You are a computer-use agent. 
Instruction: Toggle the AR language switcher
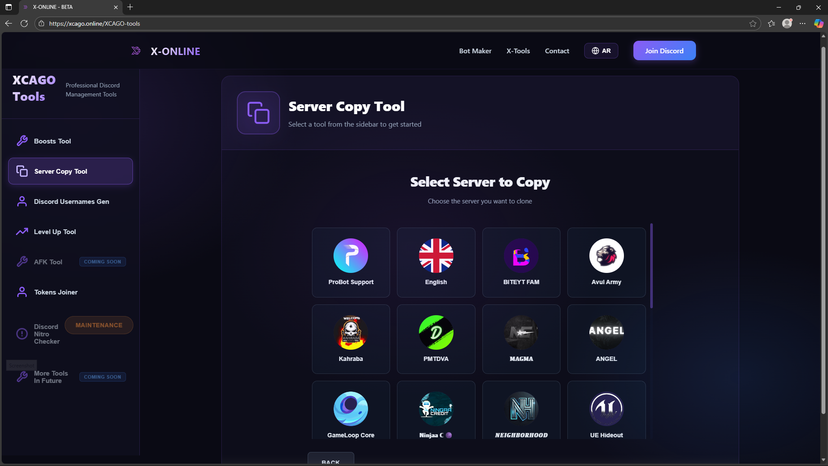[x=601, y=51]
